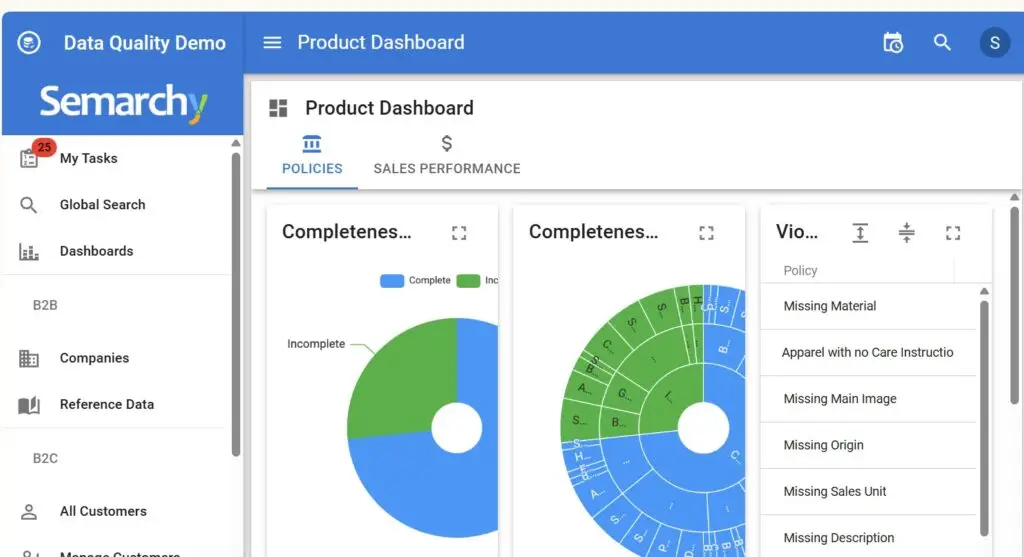Screen dimensions: 1024x557
Task: Open the user avatar S menu
Action: (x=994, y=43)
